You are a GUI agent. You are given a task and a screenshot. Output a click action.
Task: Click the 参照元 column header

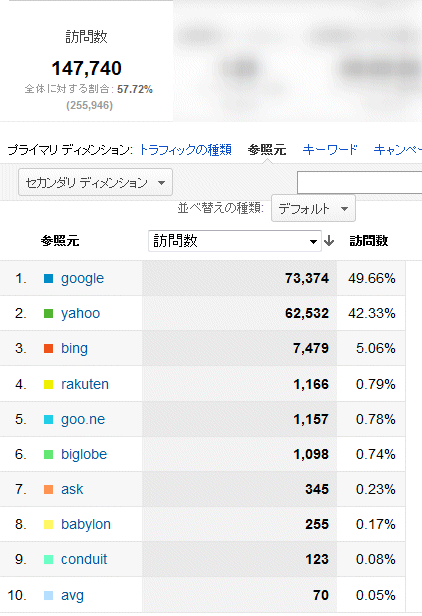[60, 240]
